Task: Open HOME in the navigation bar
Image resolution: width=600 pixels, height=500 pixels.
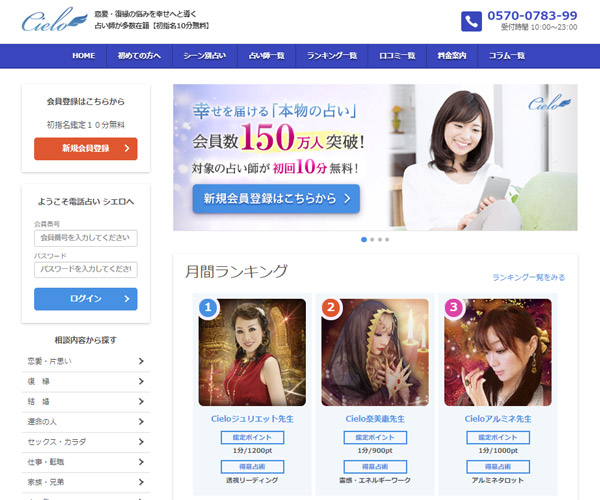Action: click(84, 56)
